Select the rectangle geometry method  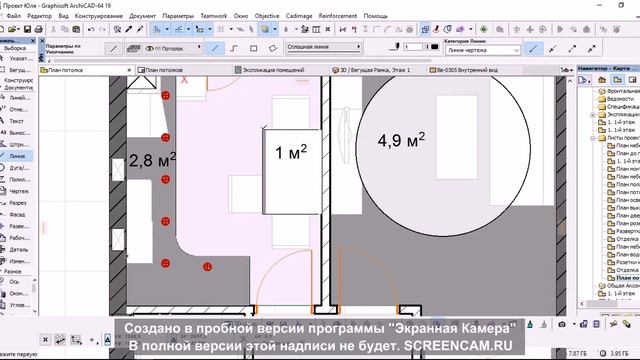[253, 48]
